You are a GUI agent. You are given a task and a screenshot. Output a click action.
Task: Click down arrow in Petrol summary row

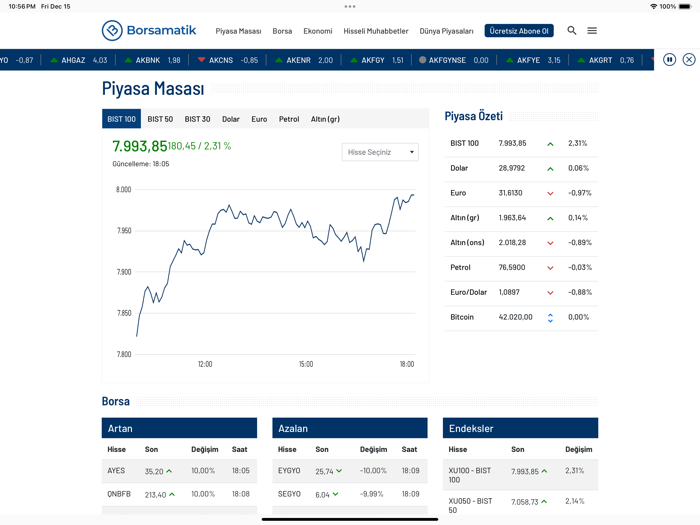[x=550, y=268]
